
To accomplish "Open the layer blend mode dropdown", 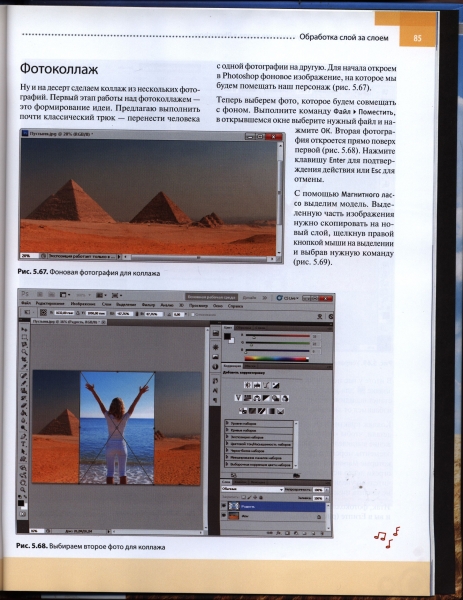I will (x=253, y=489).
